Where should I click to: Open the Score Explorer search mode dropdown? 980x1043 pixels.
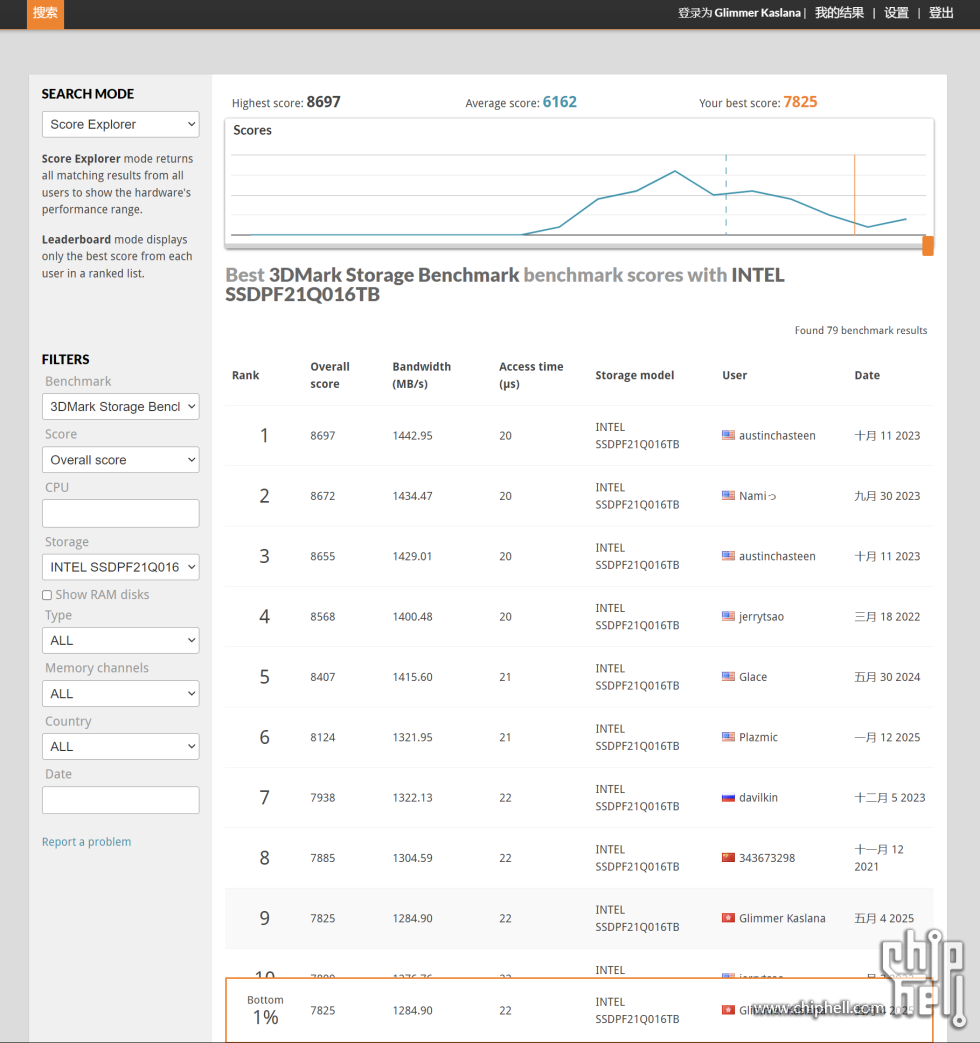[x=120, y=124]
